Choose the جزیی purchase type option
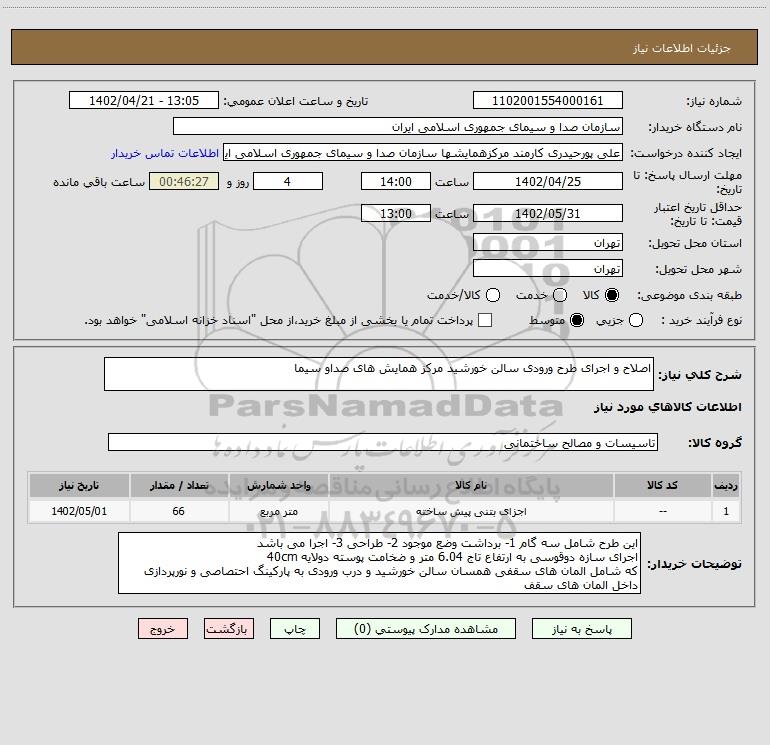Image resolution: width=770 pixels, height=745 pixels. 635,320
